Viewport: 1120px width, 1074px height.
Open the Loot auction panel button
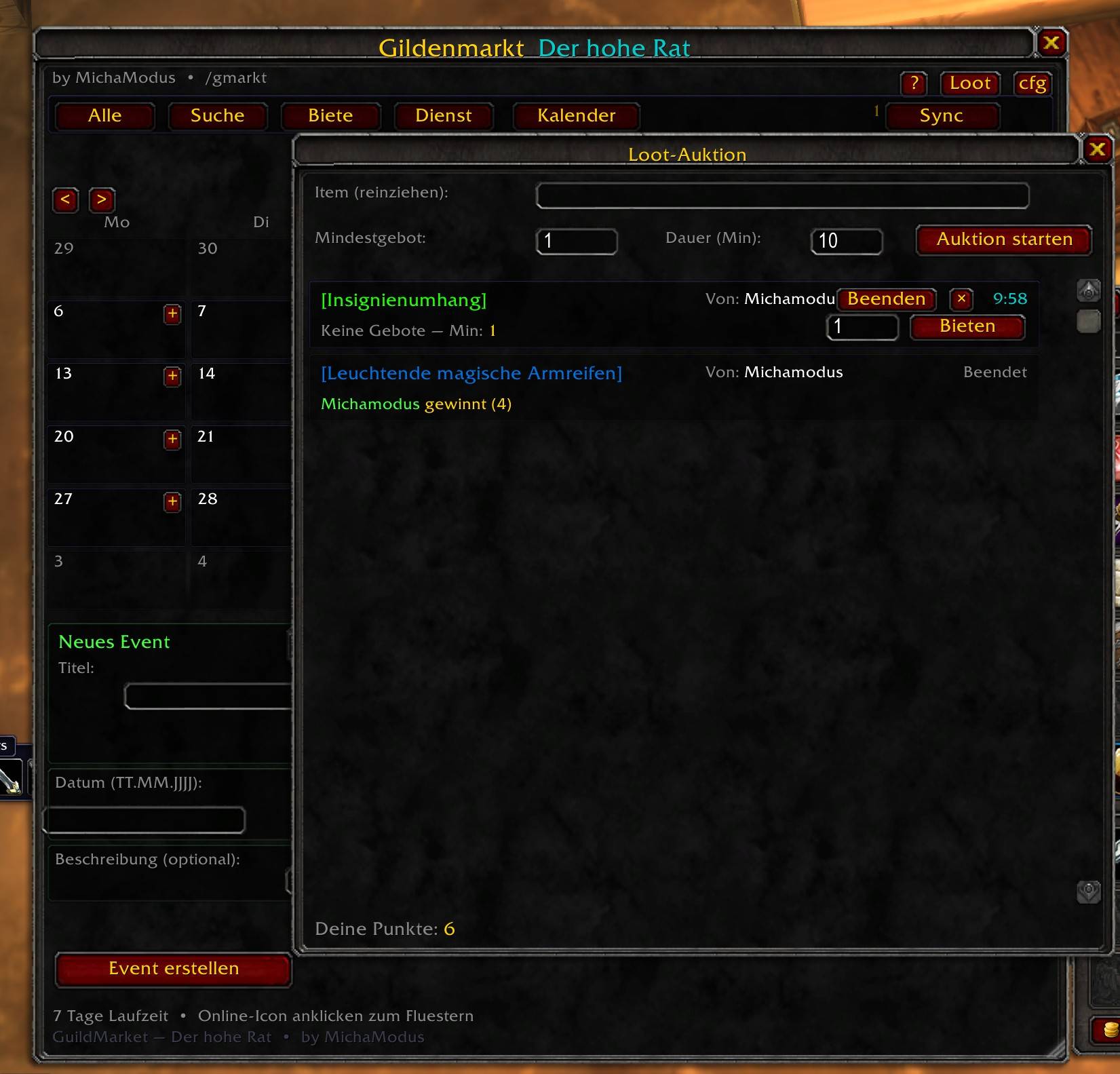pos(970,83)
